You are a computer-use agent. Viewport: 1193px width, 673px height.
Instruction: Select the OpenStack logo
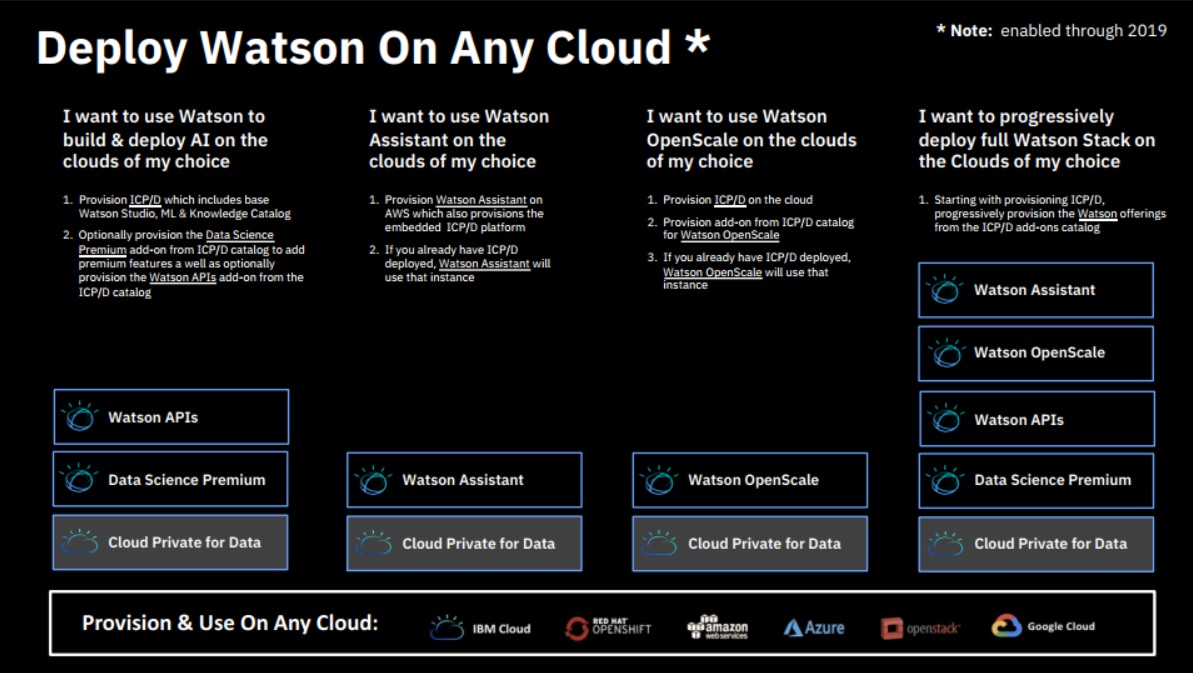920,628
